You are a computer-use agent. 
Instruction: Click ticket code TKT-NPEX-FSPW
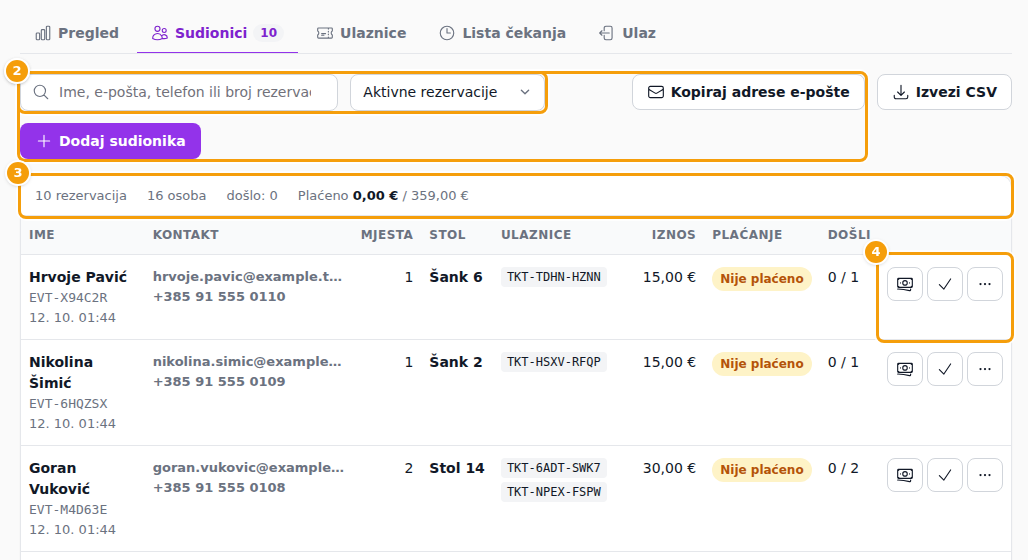click(554, 492)
